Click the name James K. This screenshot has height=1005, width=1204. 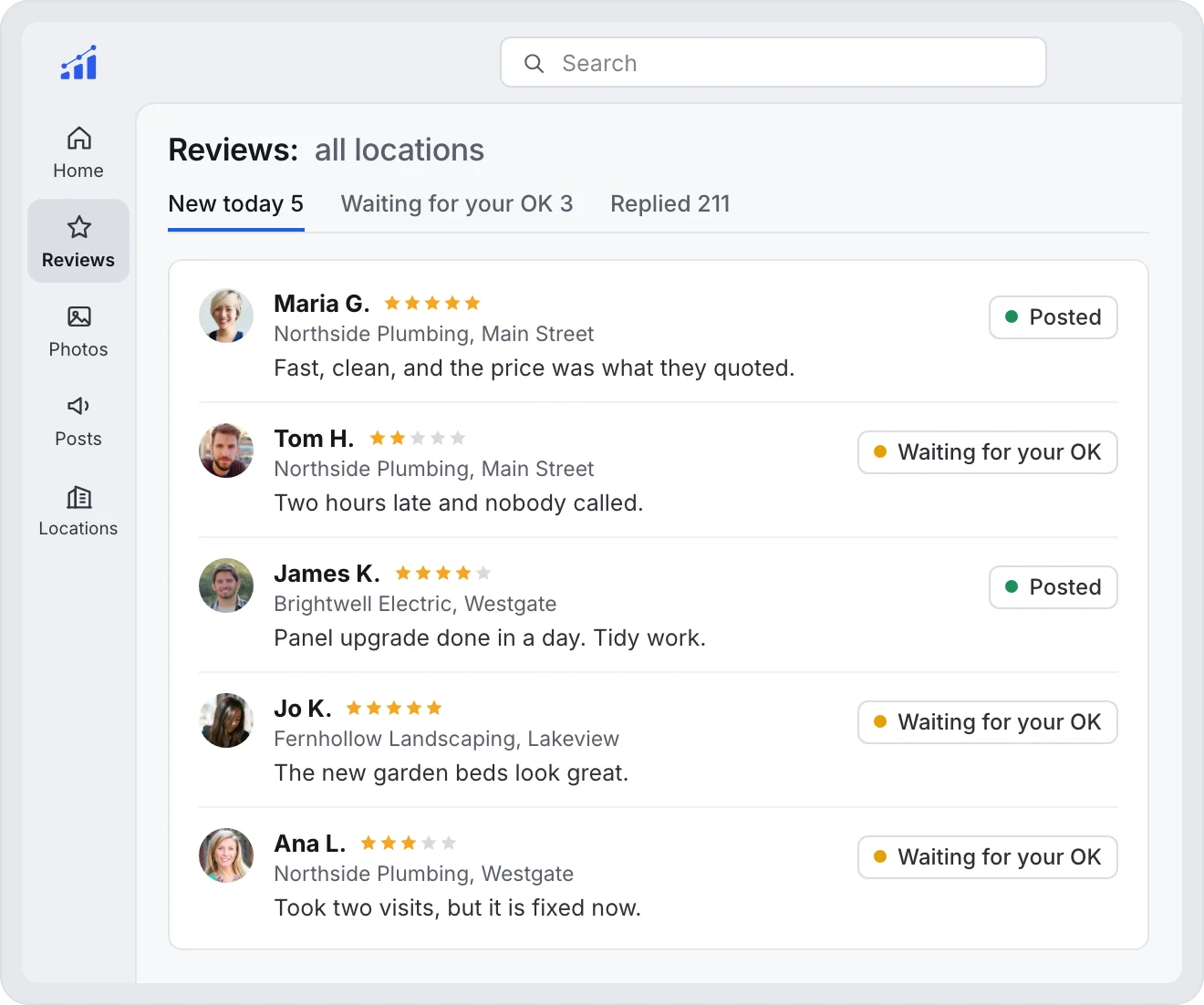coord(327,574)
